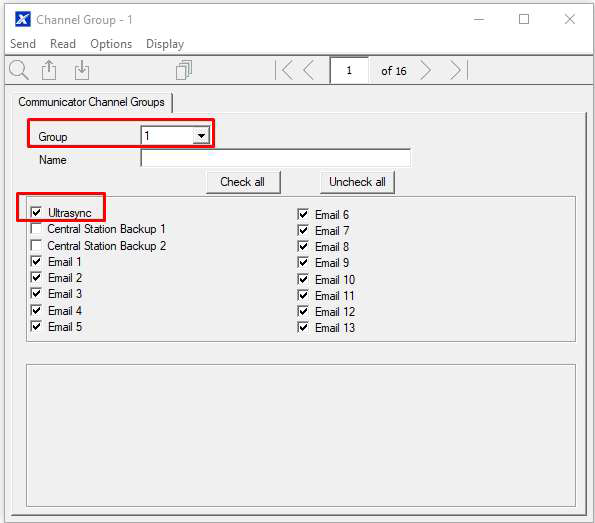595x523 pixels.
Task: Click the magnifier search icon in toolbar
Action: [x=19, y=70]
